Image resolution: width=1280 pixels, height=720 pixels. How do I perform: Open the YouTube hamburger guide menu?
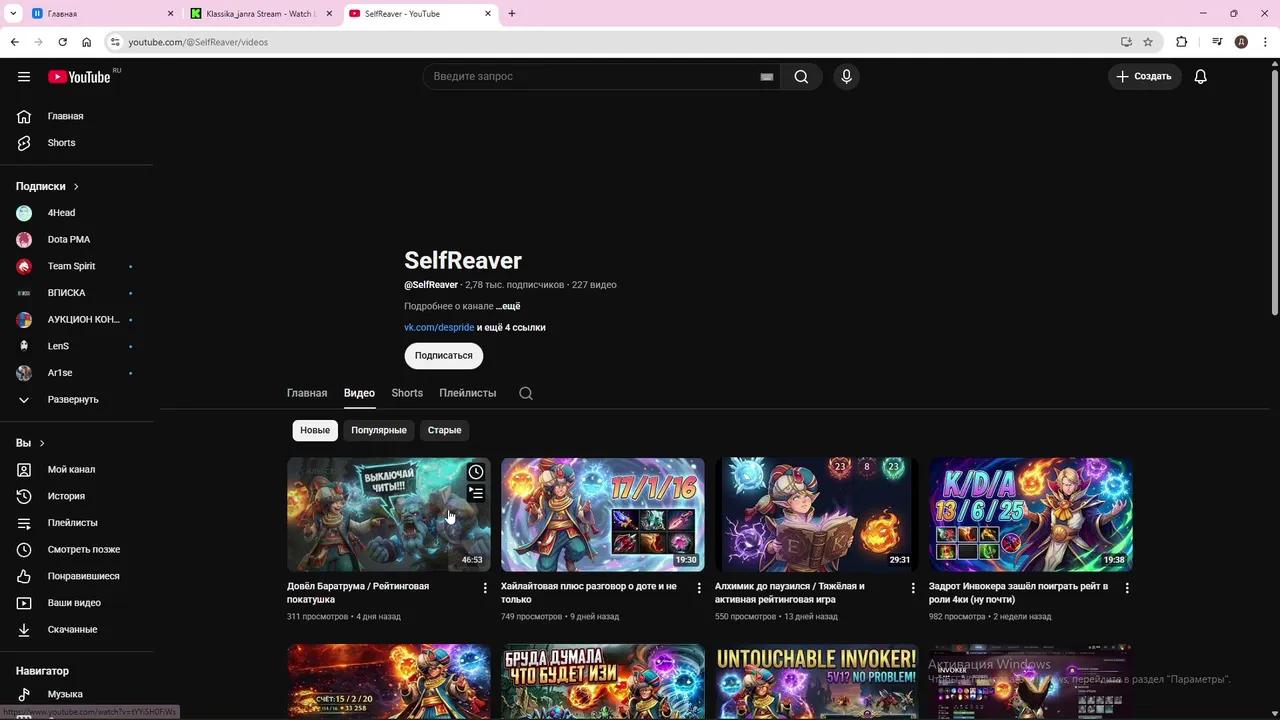[x=24, y=76]
